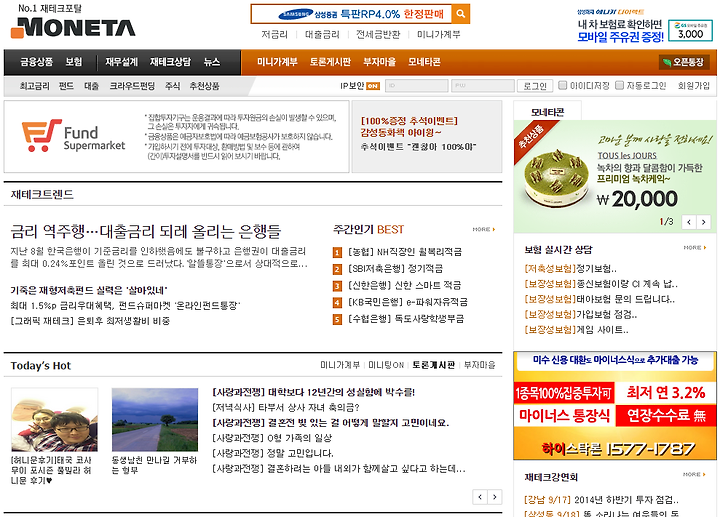
Task: Open rank 1 NH직장인 월복리적금
Action: [x=405, y=252]
